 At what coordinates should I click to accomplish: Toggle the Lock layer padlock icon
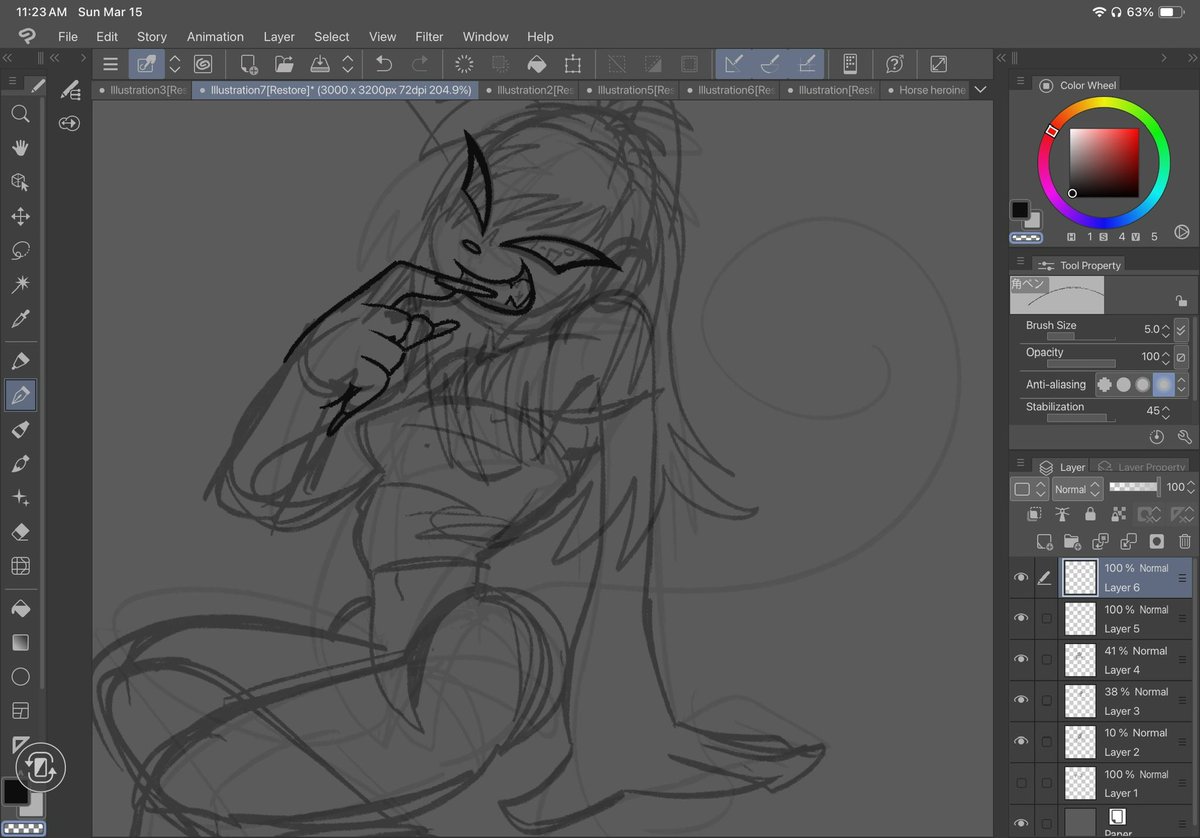pos(1090,514)
